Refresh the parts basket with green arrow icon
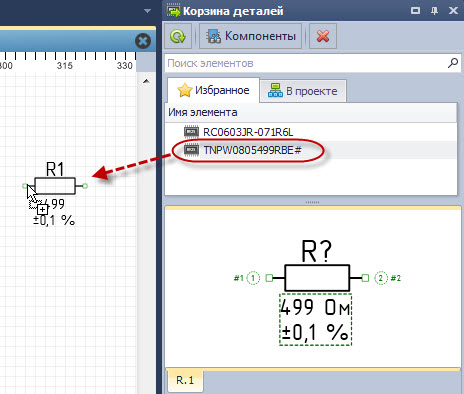464x394 pixels. click(178, 36)
